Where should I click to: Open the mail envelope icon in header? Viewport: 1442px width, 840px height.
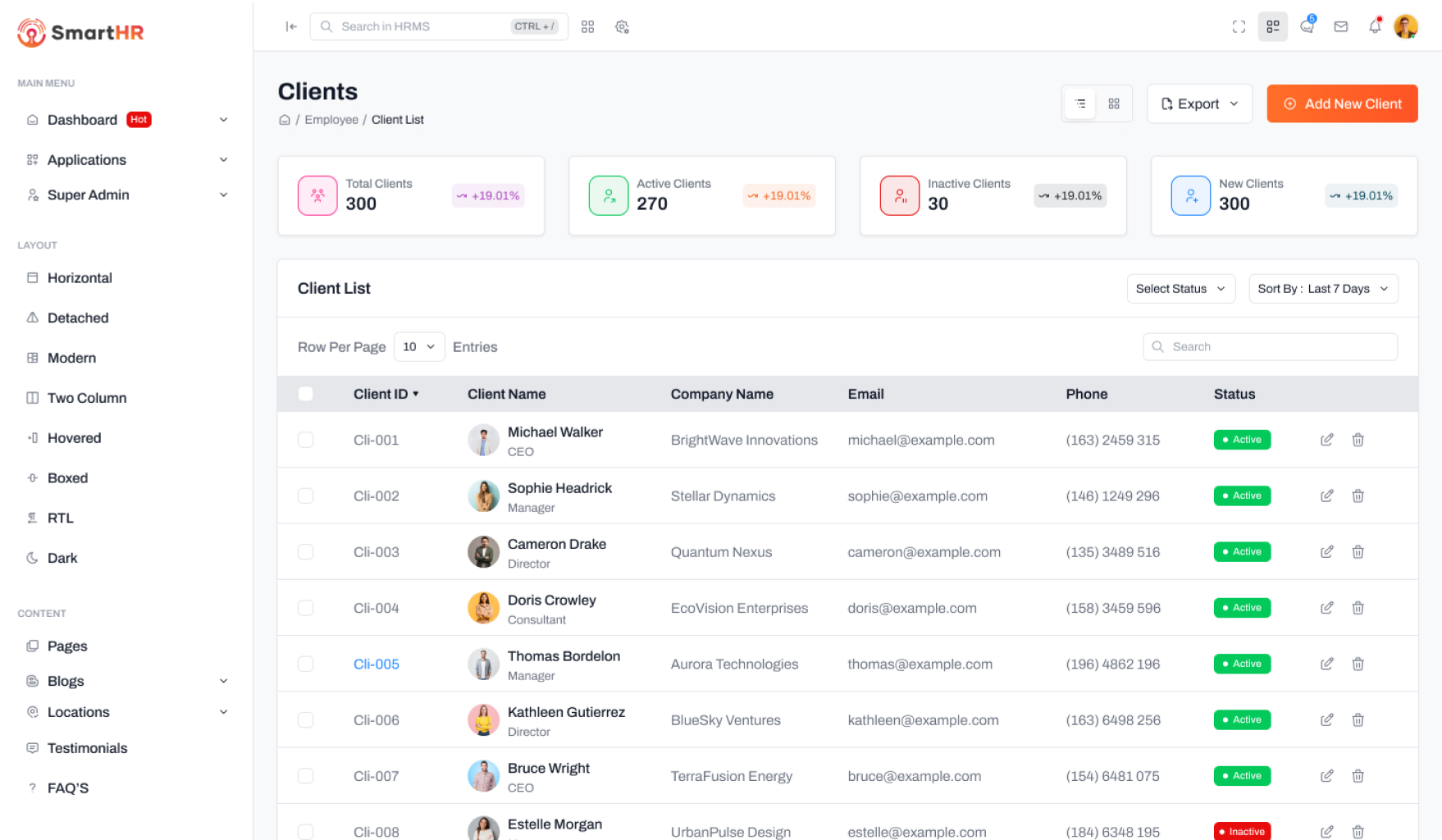point(1341,26)
